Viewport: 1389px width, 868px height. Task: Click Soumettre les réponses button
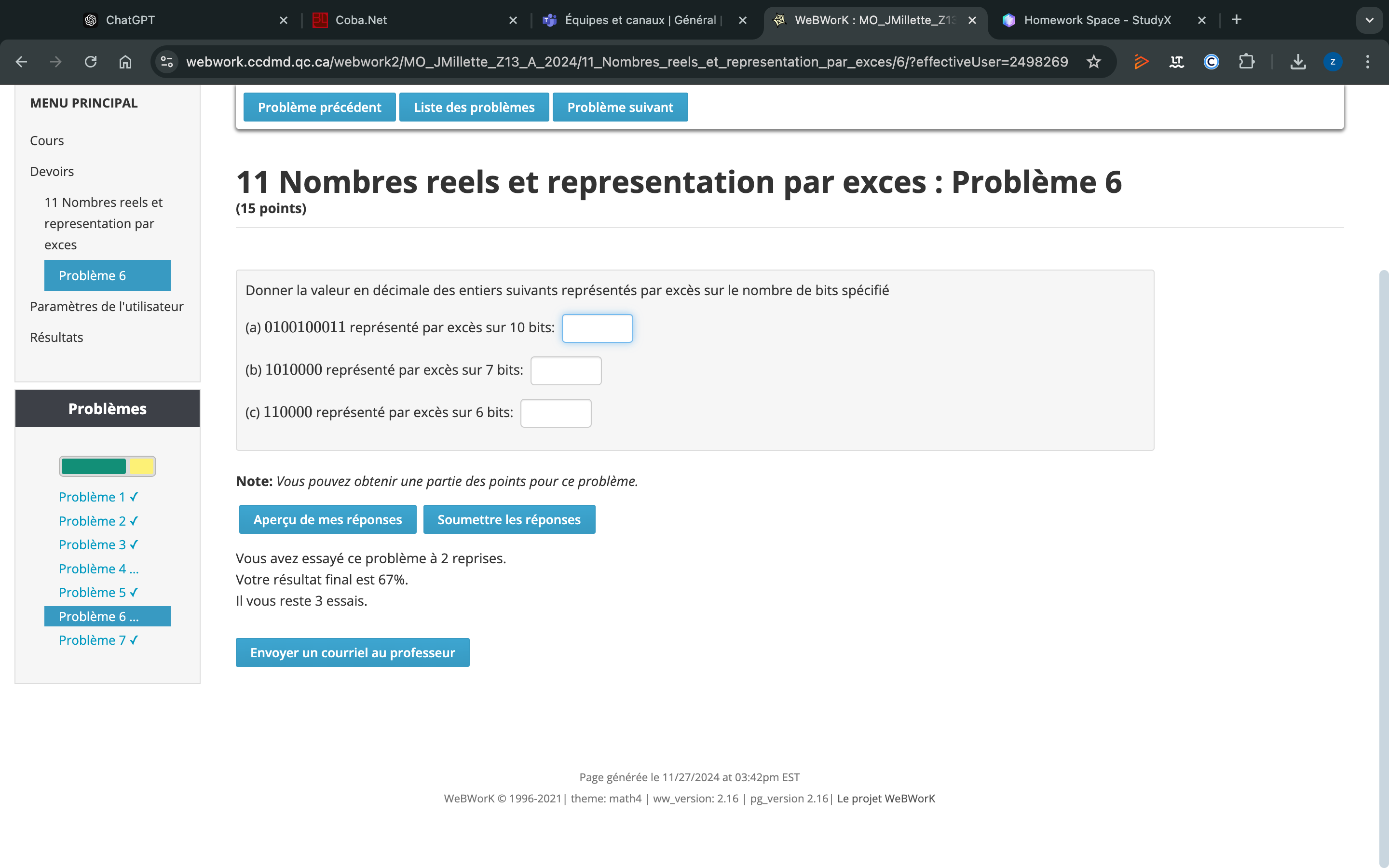click(509, 519)
